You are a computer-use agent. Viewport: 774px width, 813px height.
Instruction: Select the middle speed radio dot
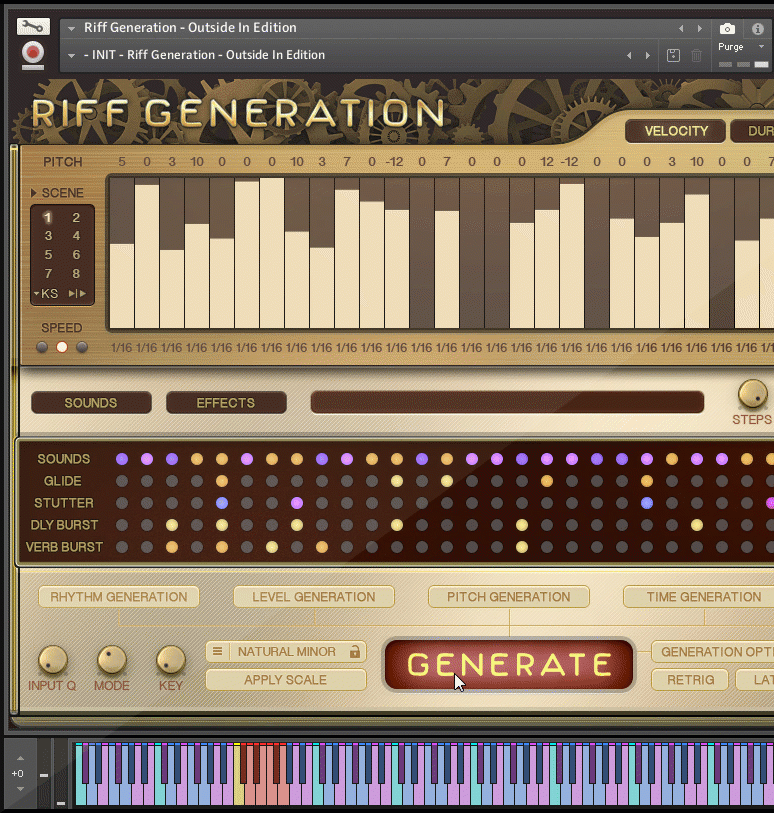(62, 347)
